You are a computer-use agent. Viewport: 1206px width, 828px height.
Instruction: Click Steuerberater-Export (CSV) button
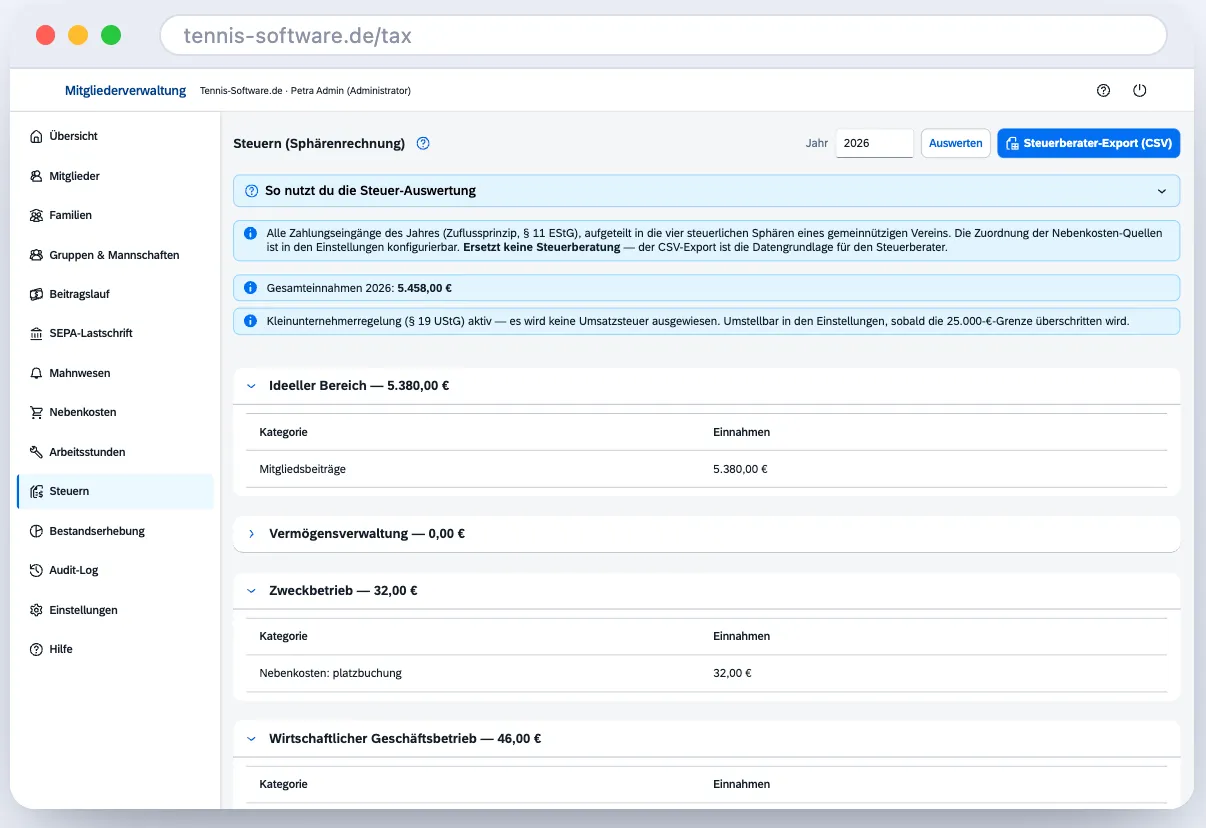[1088, 143]
